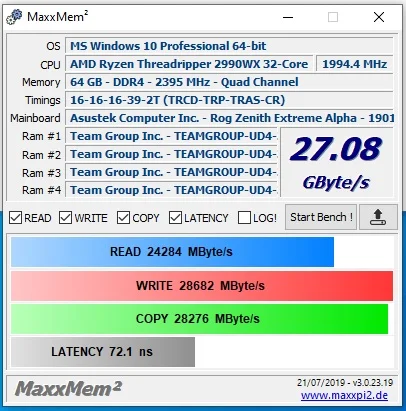The image size is (406, 411).
Task: Disable the LATENCY test checkbox
Action: pyautogui.click(x=175, y=218)
